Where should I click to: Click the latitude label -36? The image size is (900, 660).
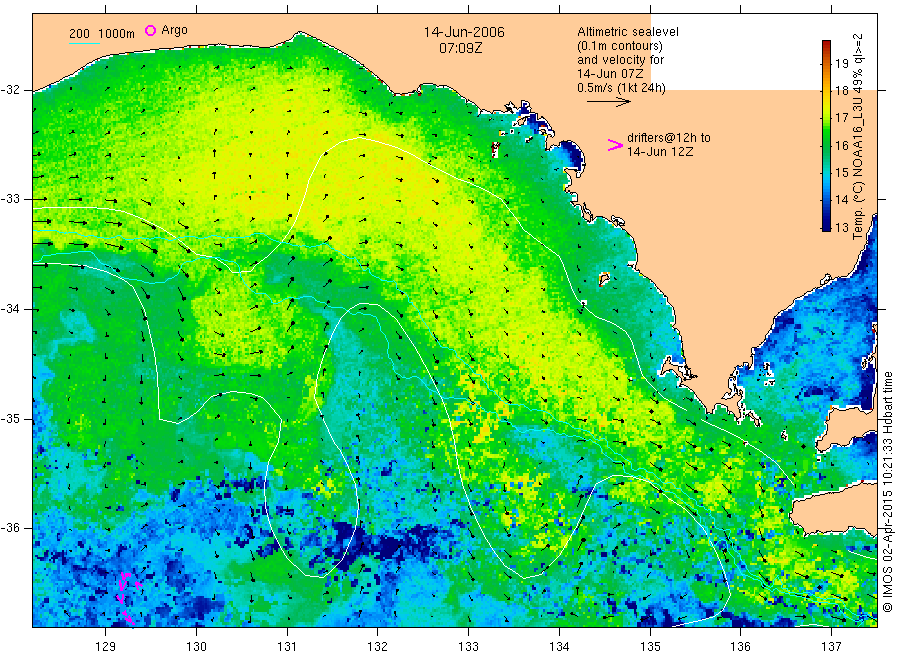pyautogui.click(x=10, y=527)
